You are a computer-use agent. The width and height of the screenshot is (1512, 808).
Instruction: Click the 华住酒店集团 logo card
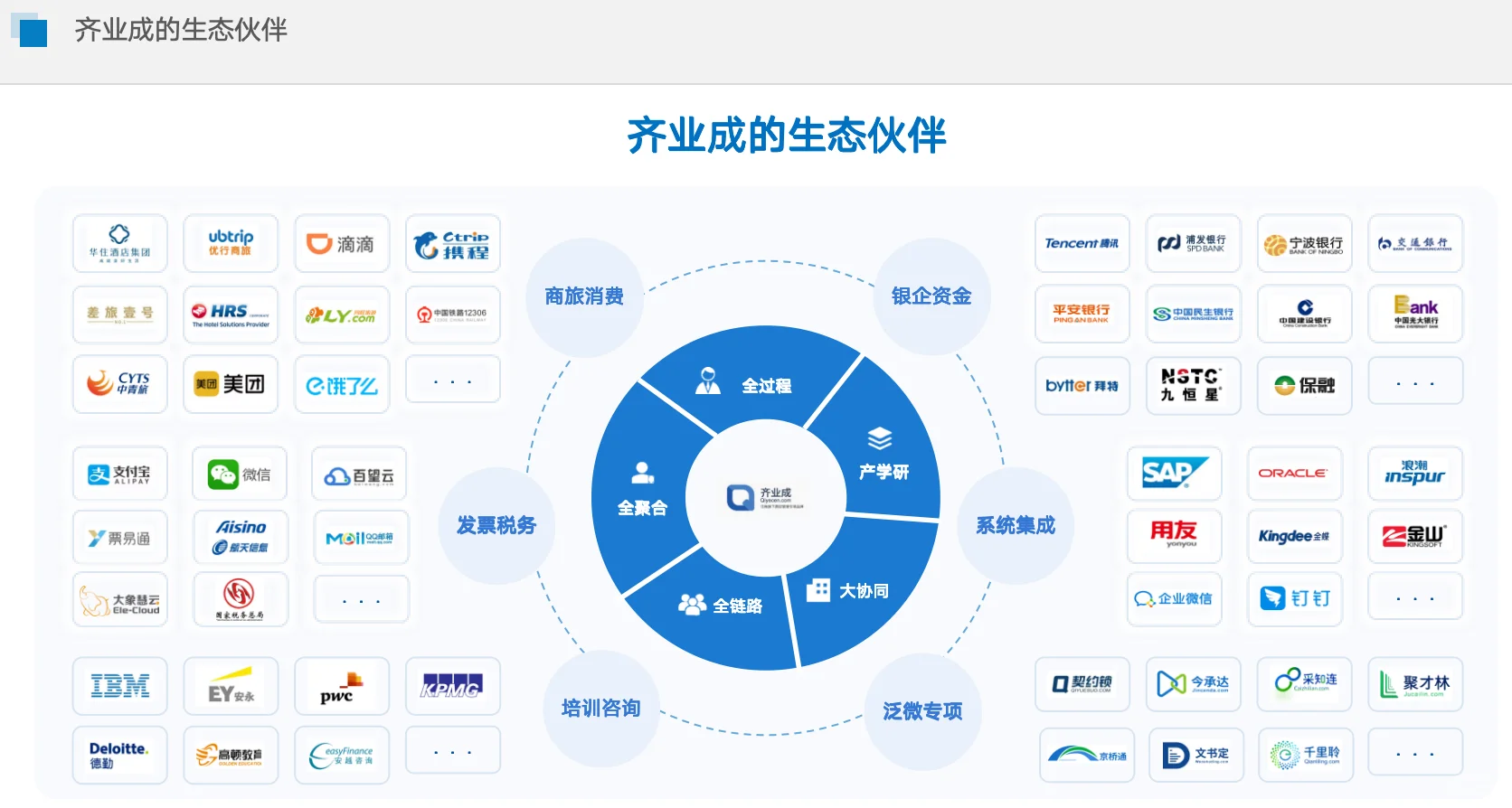[x=120, y=243]
